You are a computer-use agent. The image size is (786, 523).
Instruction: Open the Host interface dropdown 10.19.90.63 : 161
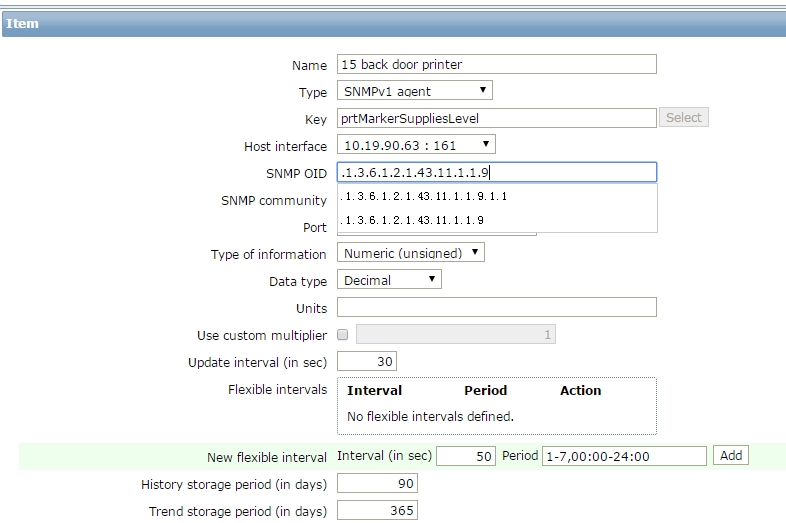coord(416,145)
